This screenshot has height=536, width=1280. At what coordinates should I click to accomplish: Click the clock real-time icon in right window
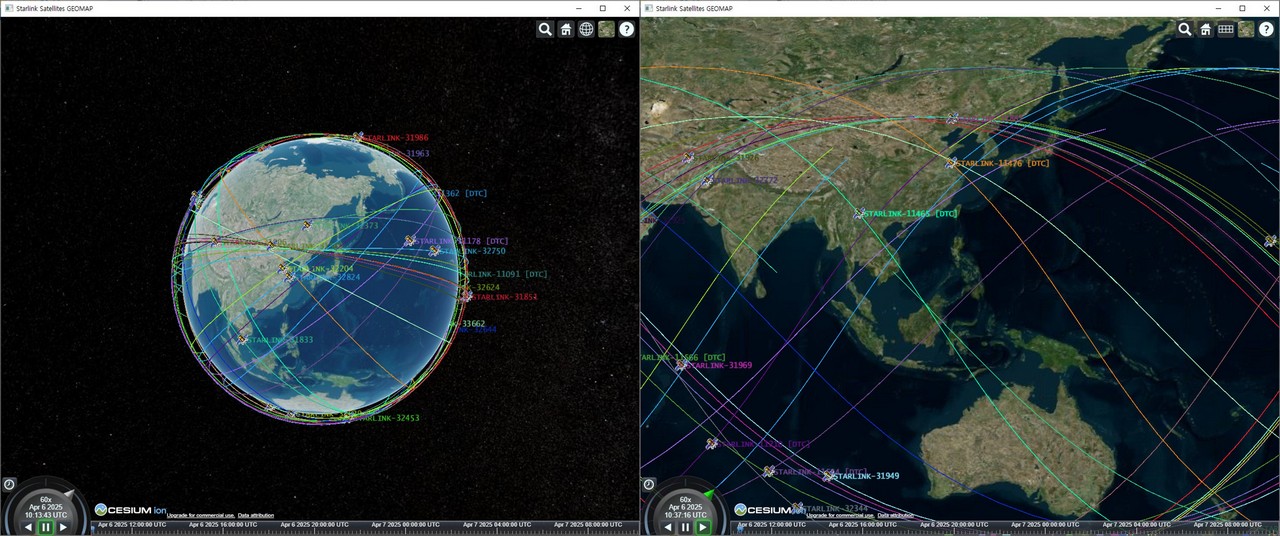[648, 484]
